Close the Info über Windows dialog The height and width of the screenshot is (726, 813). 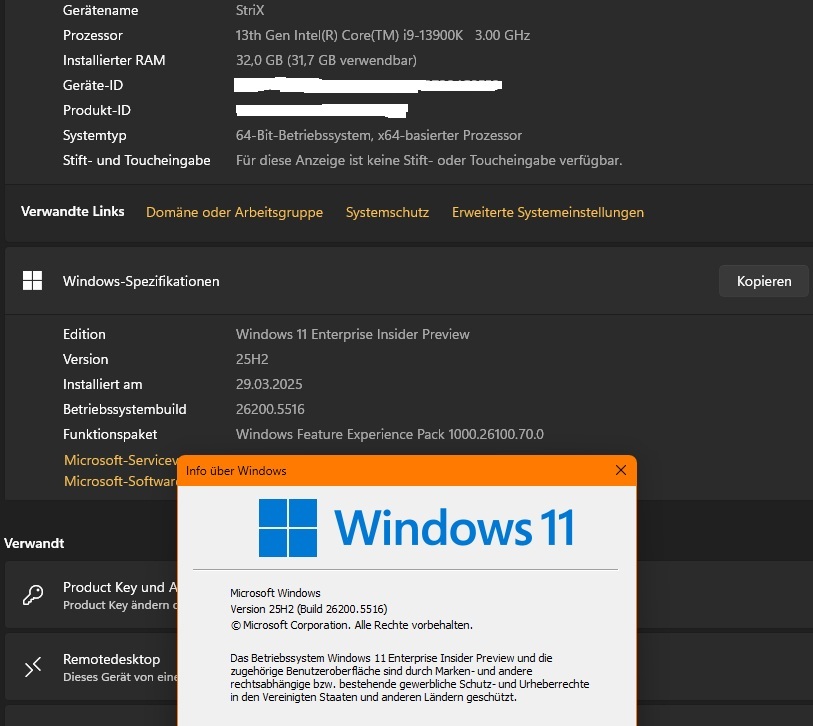[621, 470]
